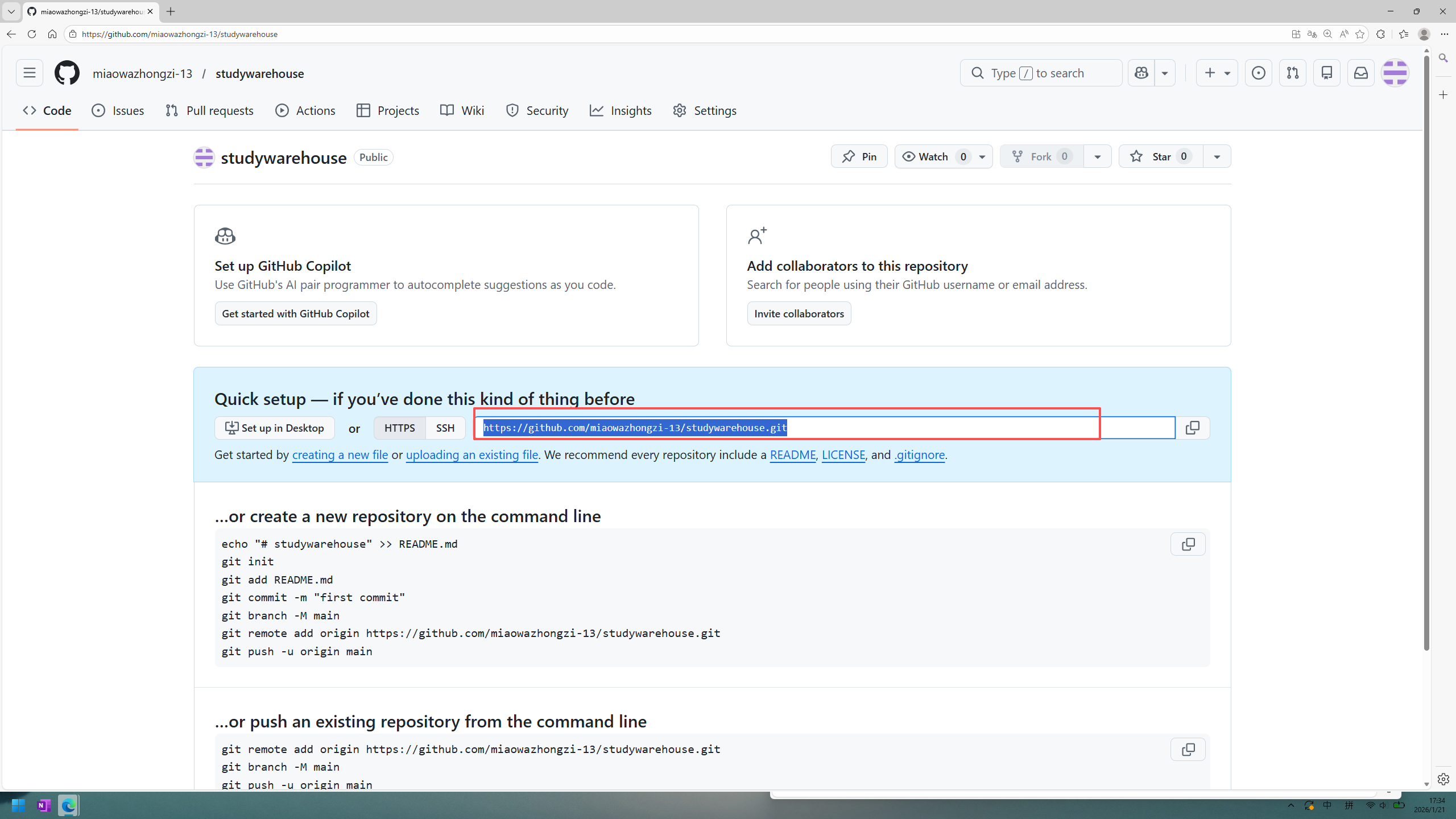Copy the repository URL with clipboard icon
1456x819 pixels.
pos(1192,428)
